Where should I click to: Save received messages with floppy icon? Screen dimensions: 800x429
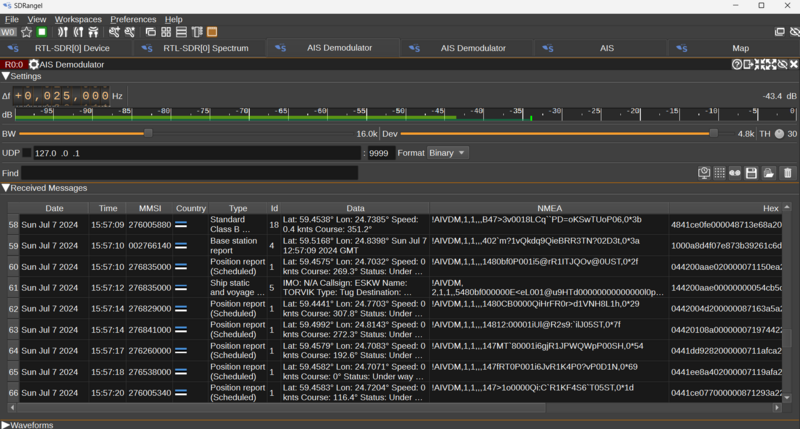[751, 173]
